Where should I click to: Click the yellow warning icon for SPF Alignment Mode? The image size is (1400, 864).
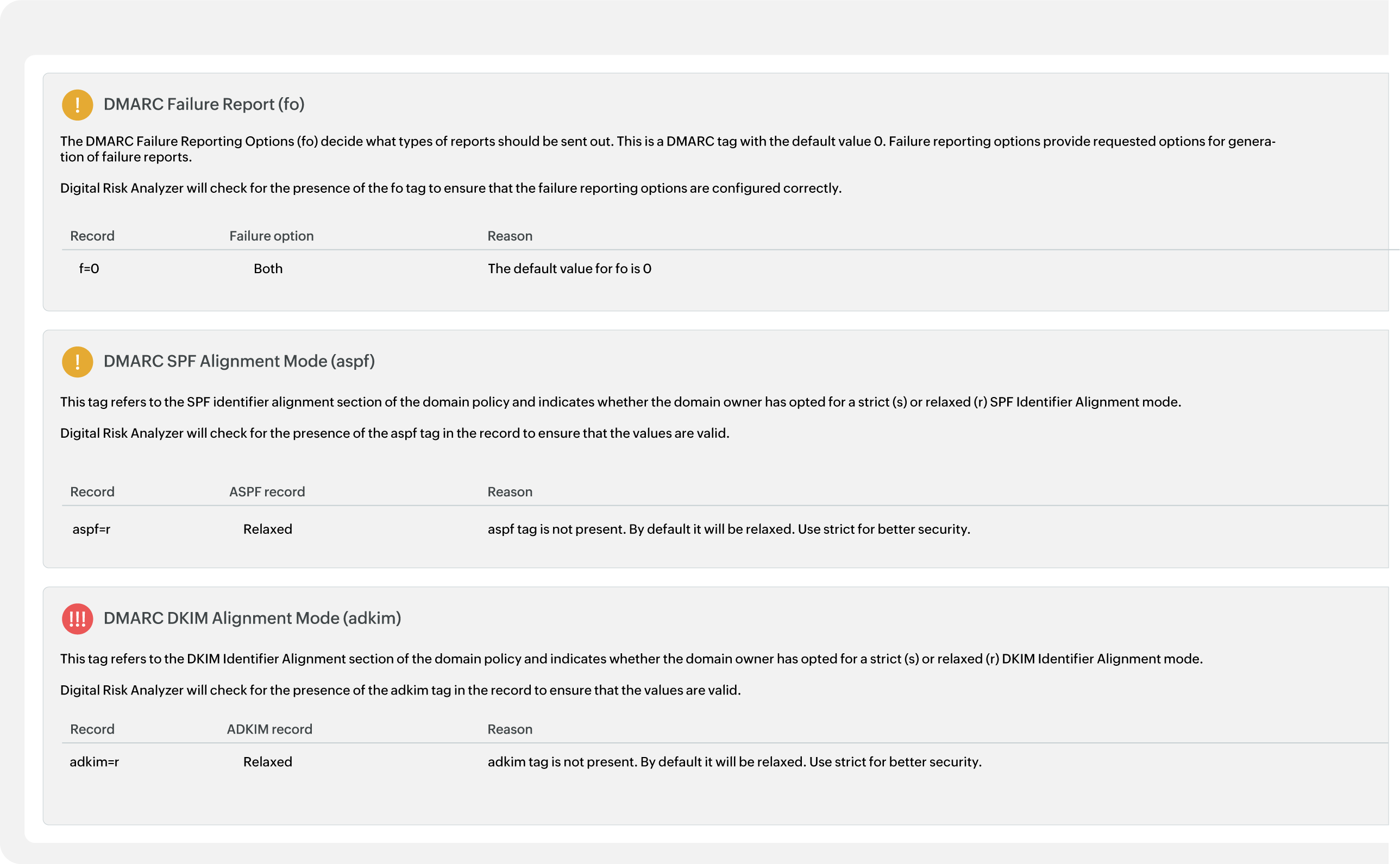[77, 362]
